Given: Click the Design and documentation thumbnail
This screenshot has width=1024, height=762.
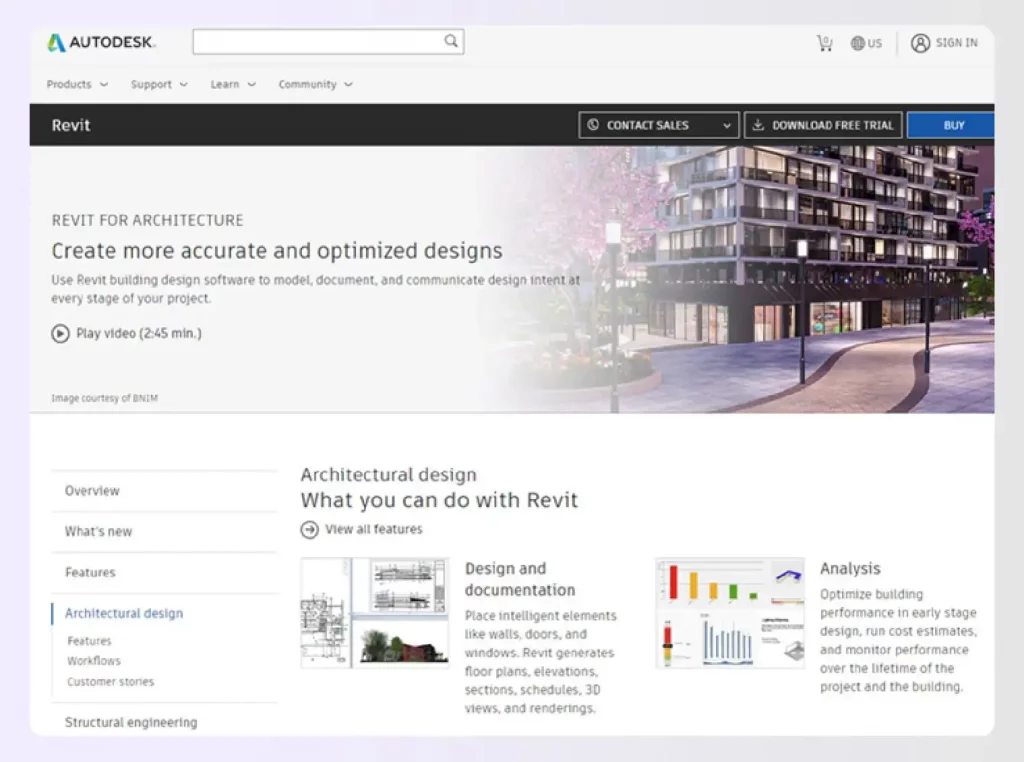Looking at the screenshot, I should click(x=375, y=612).
